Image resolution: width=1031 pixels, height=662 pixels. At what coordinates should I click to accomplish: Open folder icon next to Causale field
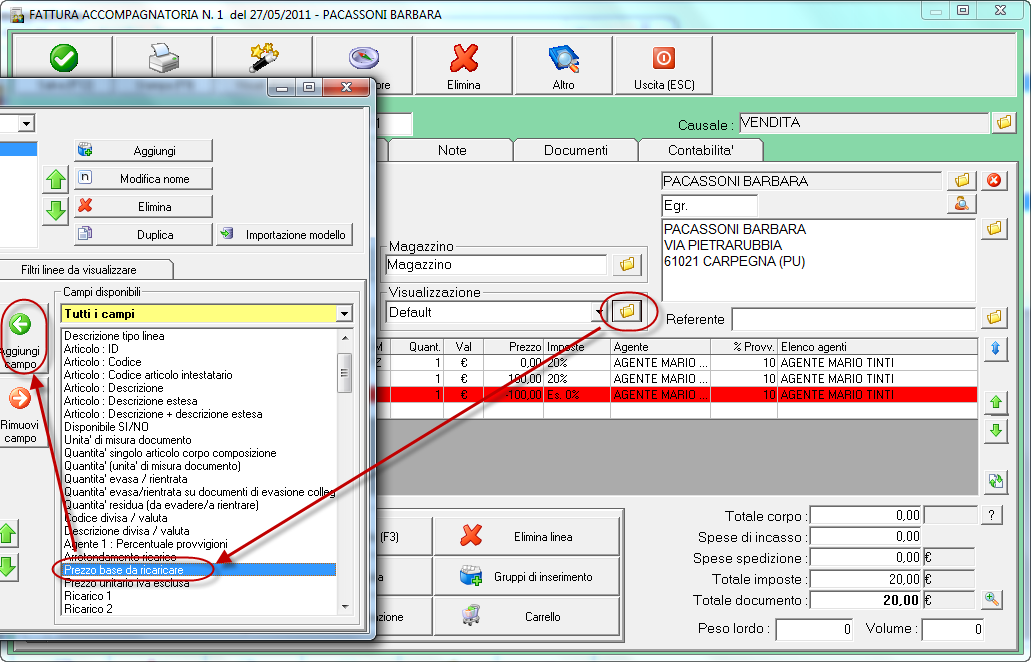[1004, 122]
